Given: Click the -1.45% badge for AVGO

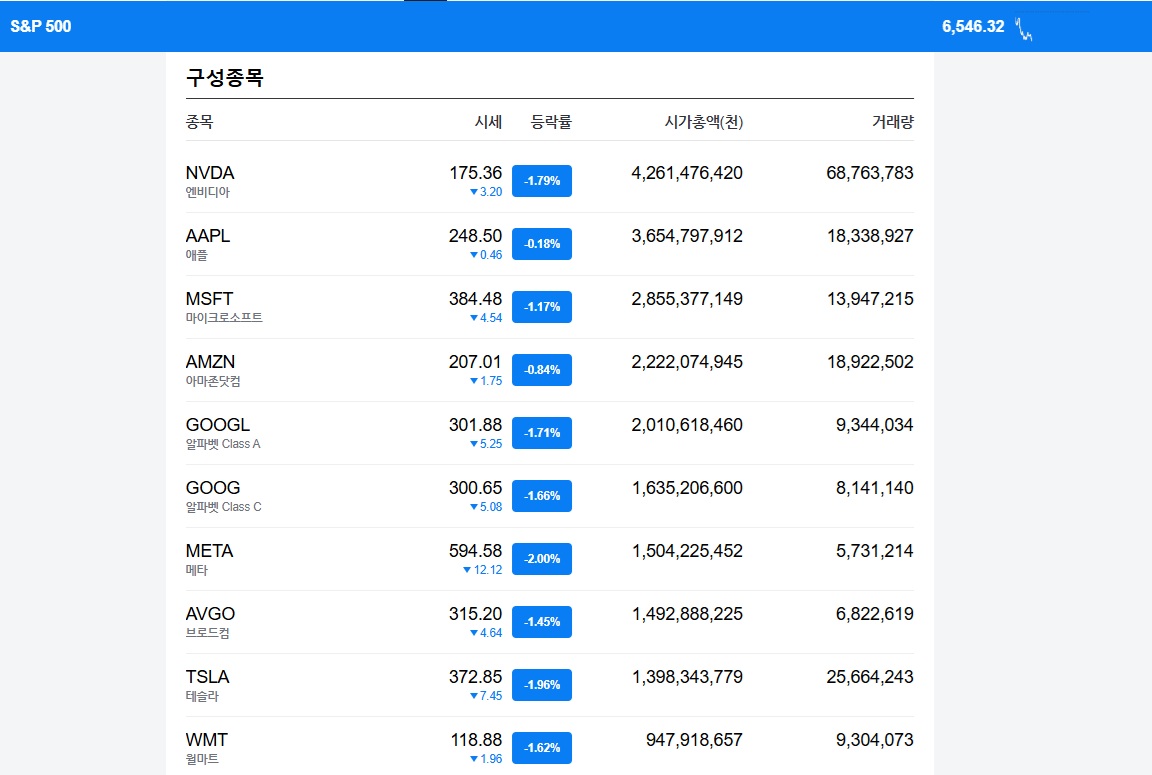Looking at the screenshot, I should tap(542, 622).
